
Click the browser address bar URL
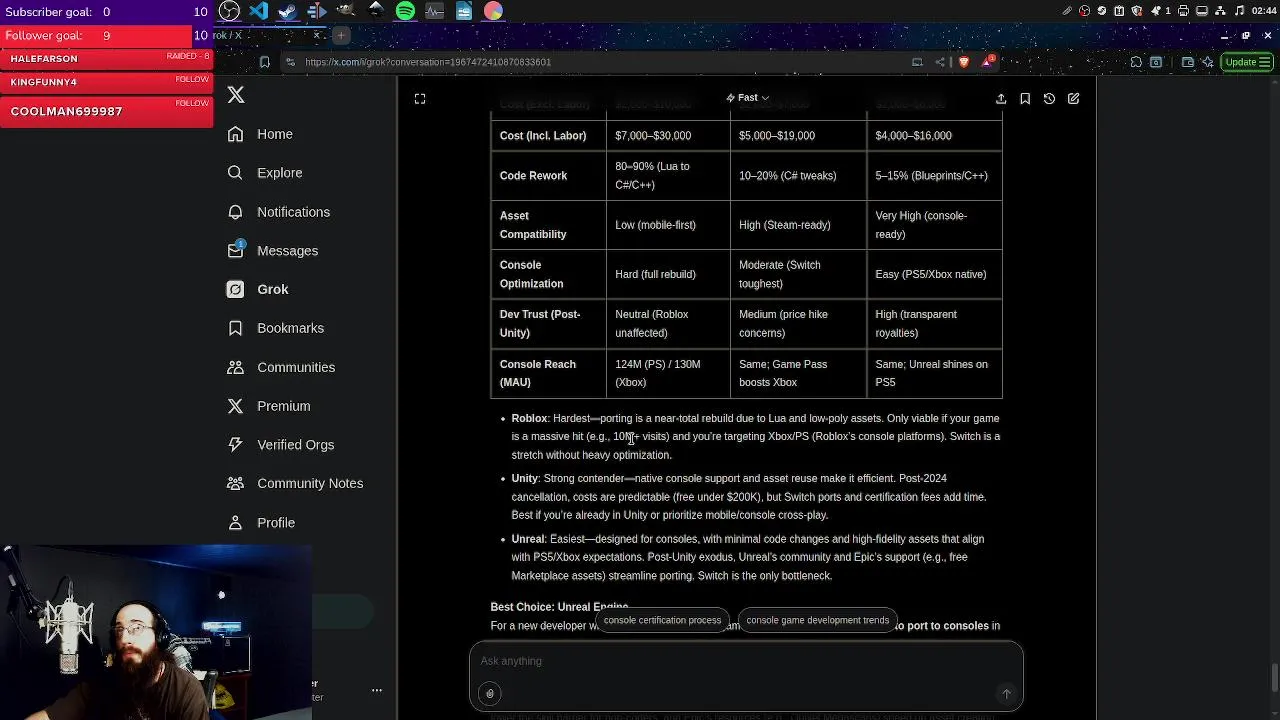(x=428, y=62)
